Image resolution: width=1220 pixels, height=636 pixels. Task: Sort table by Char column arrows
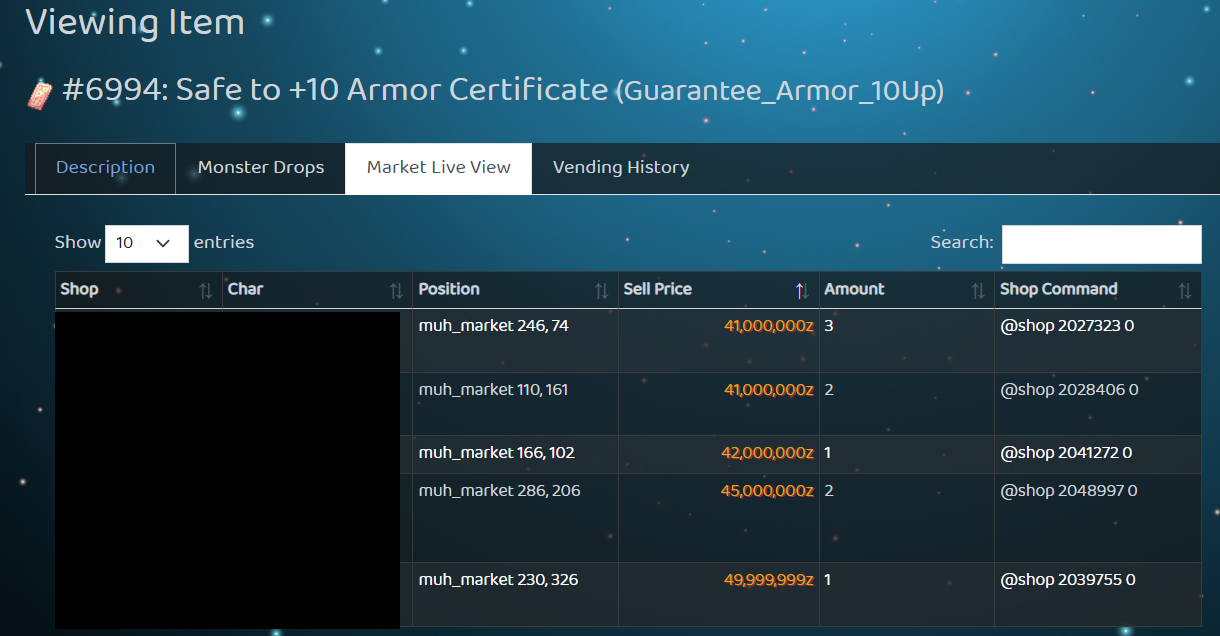(x=396, y=291)
